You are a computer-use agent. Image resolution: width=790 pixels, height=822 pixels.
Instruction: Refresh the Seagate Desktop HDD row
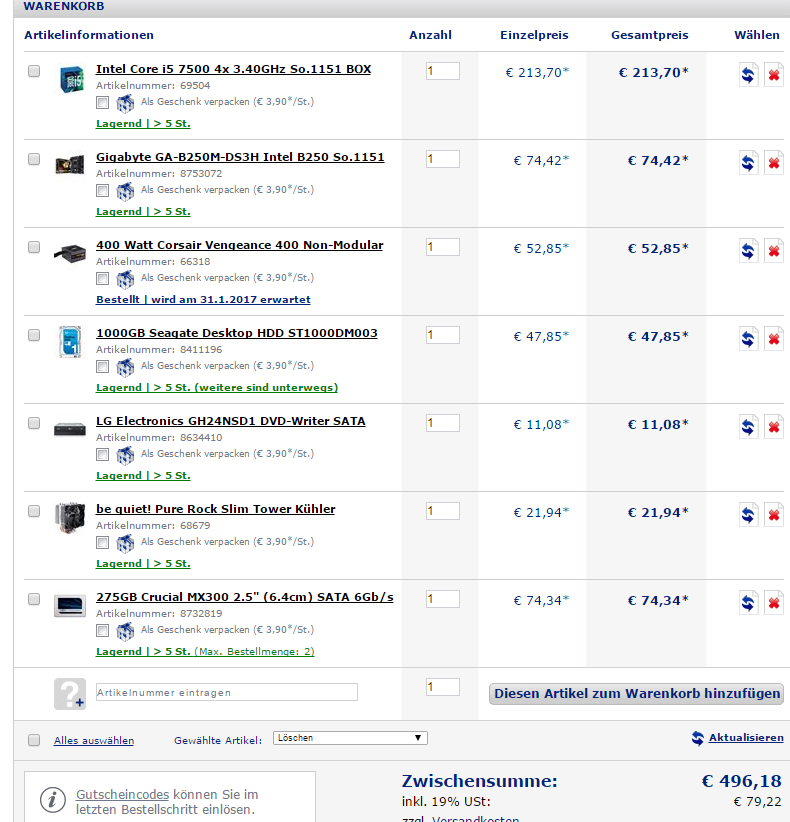tap(748, 339)
